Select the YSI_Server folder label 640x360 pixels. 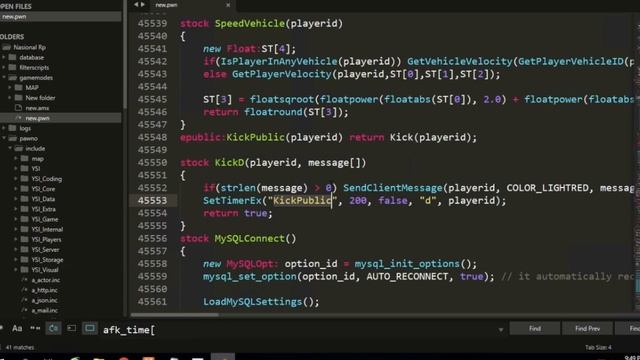pos(45,250)
